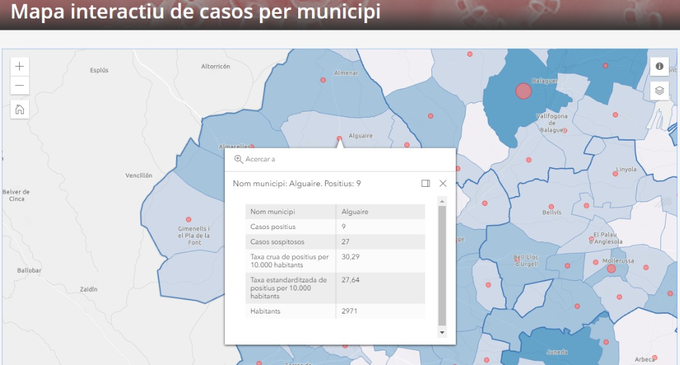Zoom out with the minus button
The width and height of the screenshot is (680, 365).
point(20,85)
